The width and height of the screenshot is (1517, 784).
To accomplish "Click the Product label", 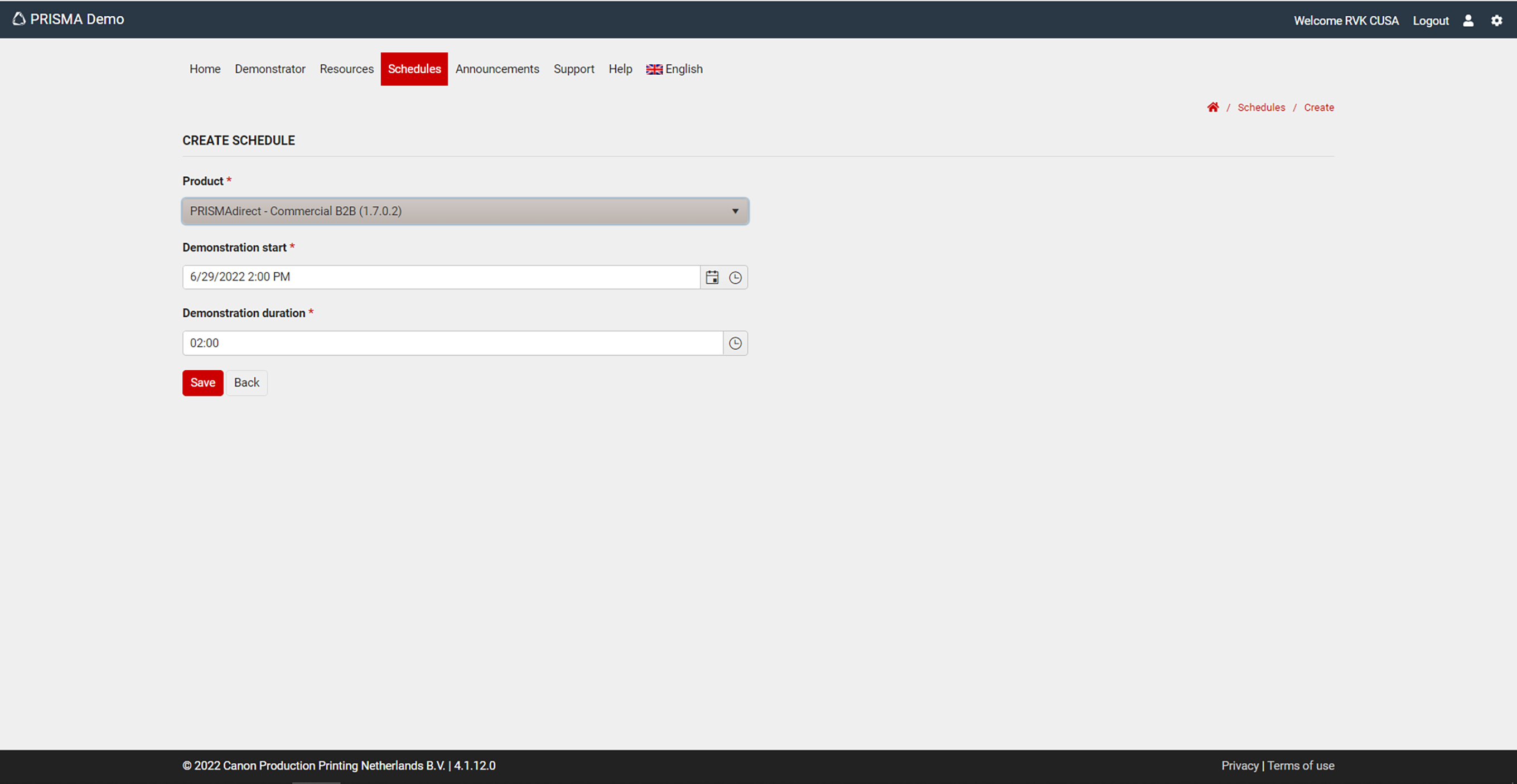I will tap(202, 181).
